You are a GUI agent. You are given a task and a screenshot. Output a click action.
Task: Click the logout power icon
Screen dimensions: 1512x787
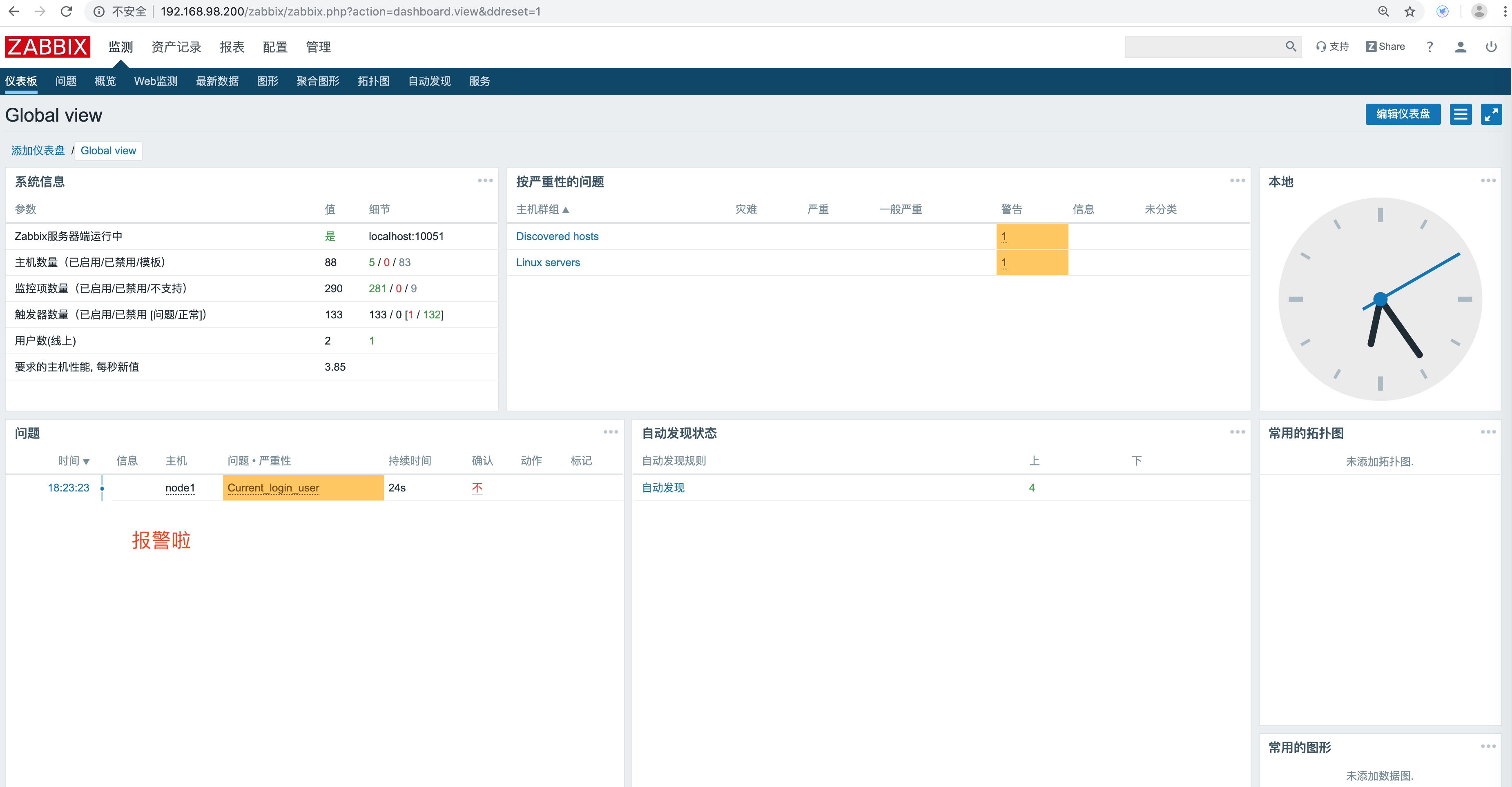point(1491,47)
